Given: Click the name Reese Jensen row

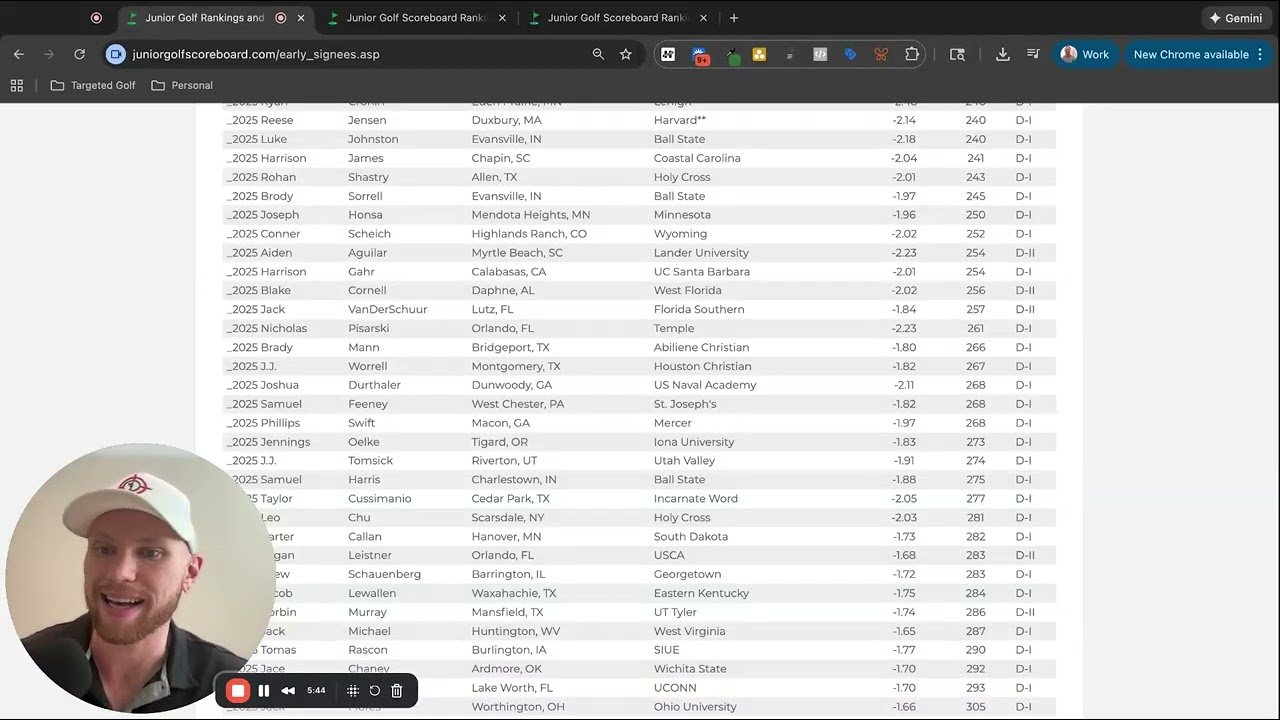Looking at the screenshot, I should point(639,120).
